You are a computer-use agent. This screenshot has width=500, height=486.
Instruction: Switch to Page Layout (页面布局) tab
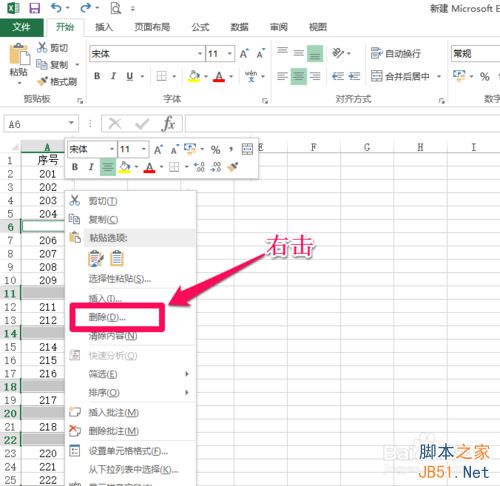click(x=152, y=27)
